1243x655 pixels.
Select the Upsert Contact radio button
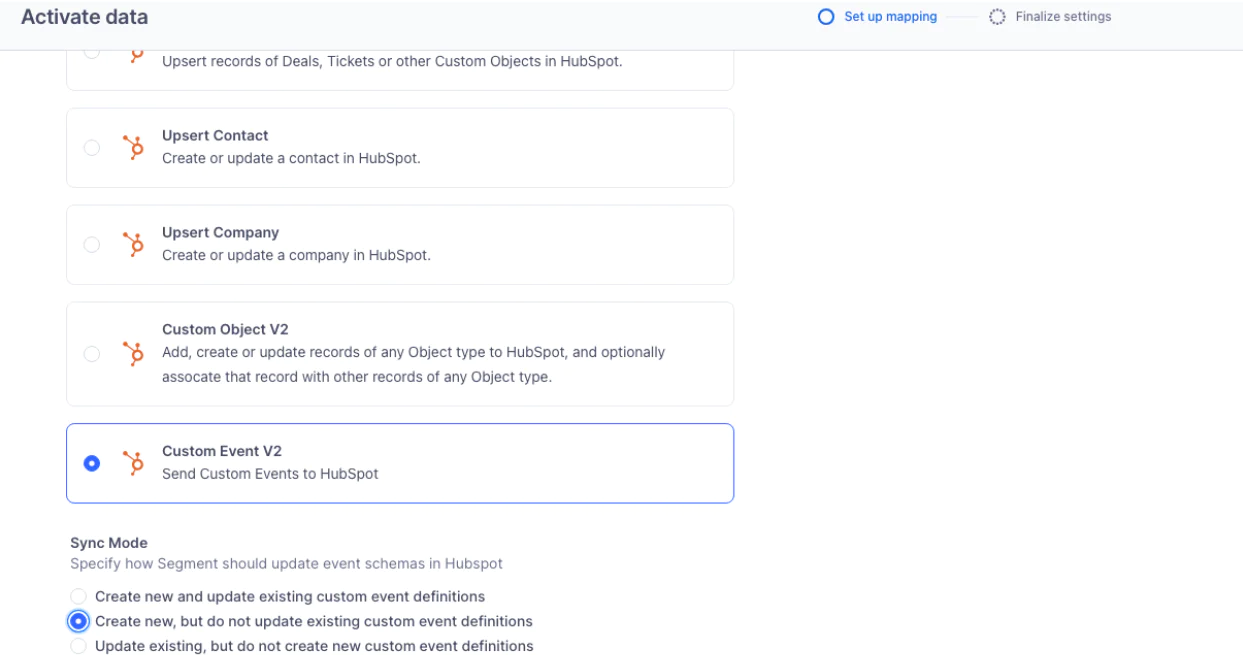(92, 146)
